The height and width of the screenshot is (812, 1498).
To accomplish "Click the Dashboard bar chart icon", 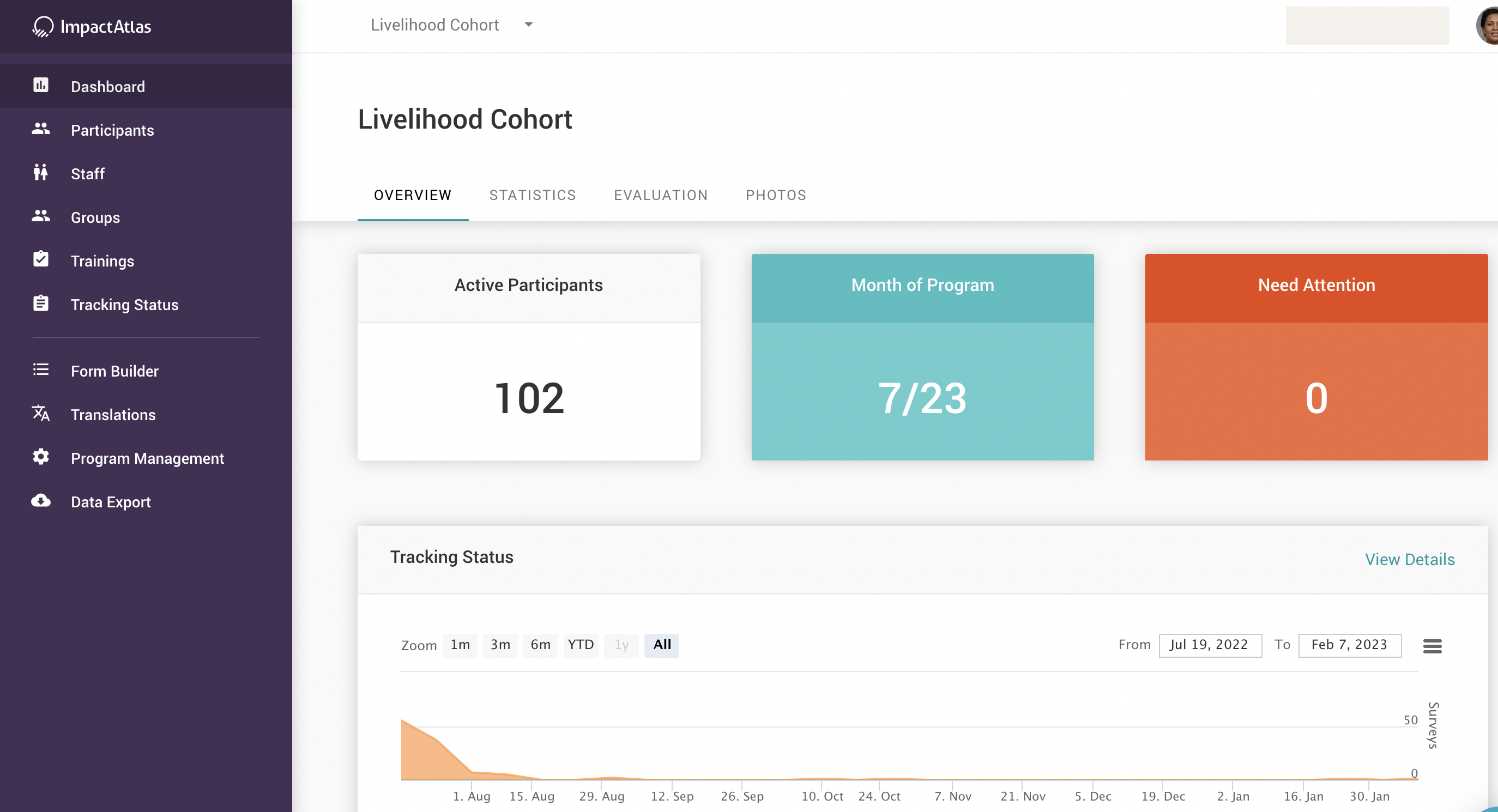I will click(41, 86).
